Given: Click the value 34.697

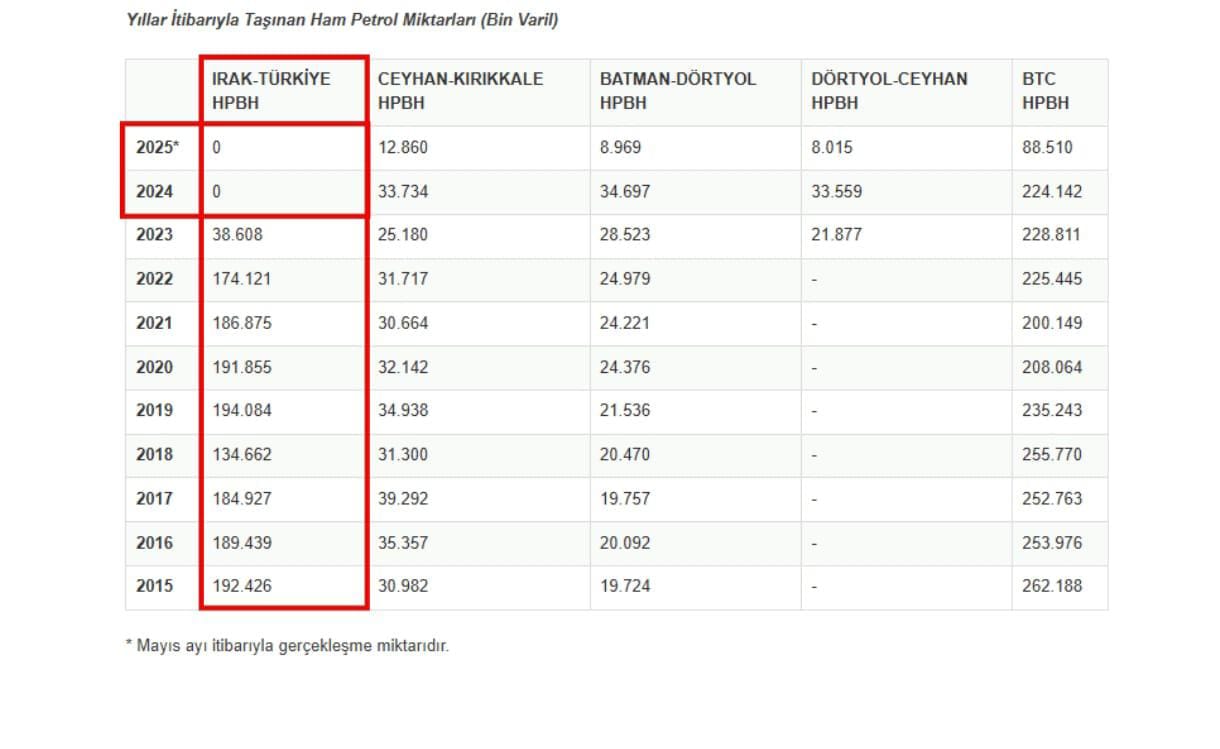Looking at the screenshot, I should coord(625,192).
